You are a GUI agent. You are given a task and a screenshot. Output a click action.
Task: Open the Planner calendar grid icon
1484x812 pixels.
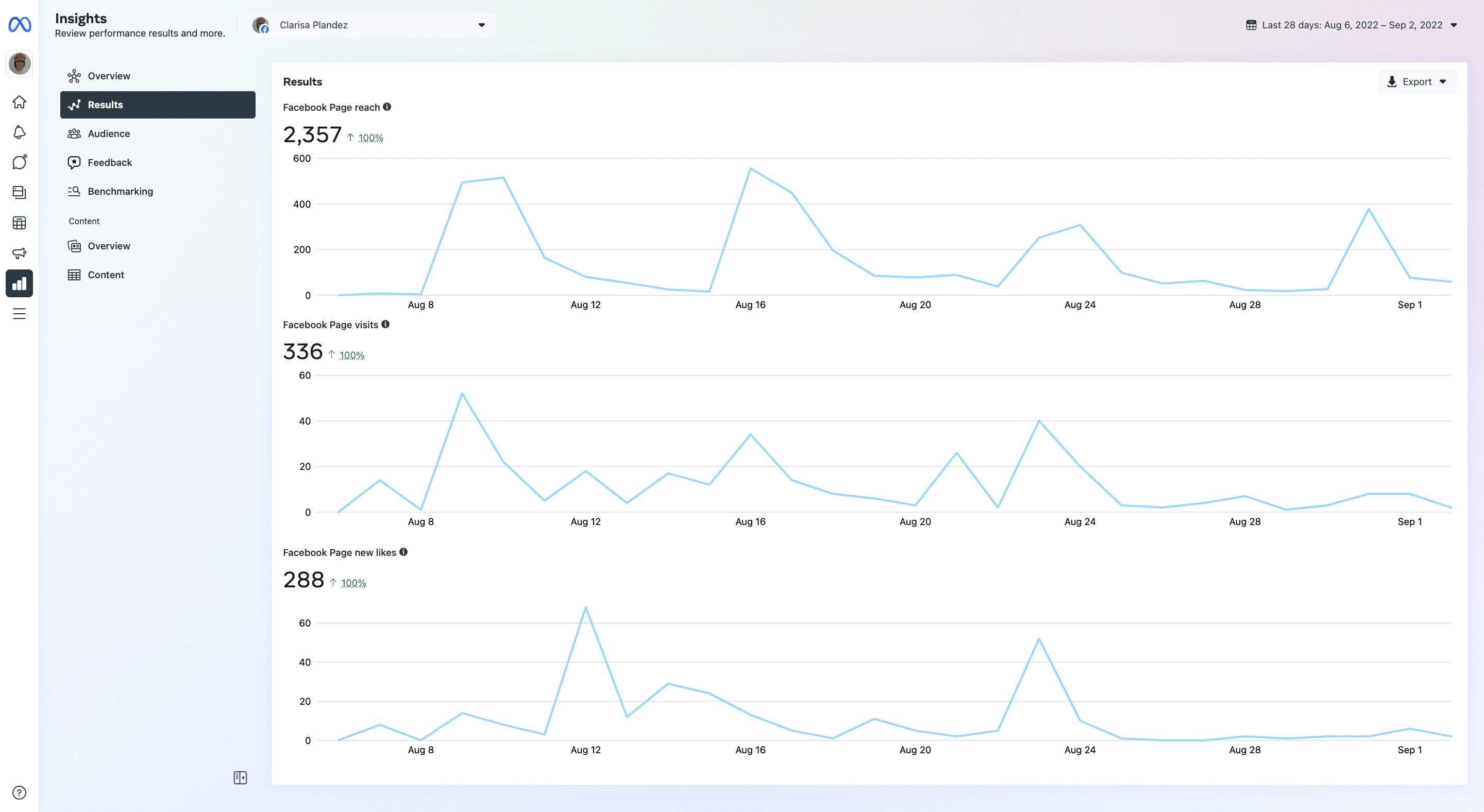coord(20,223)
